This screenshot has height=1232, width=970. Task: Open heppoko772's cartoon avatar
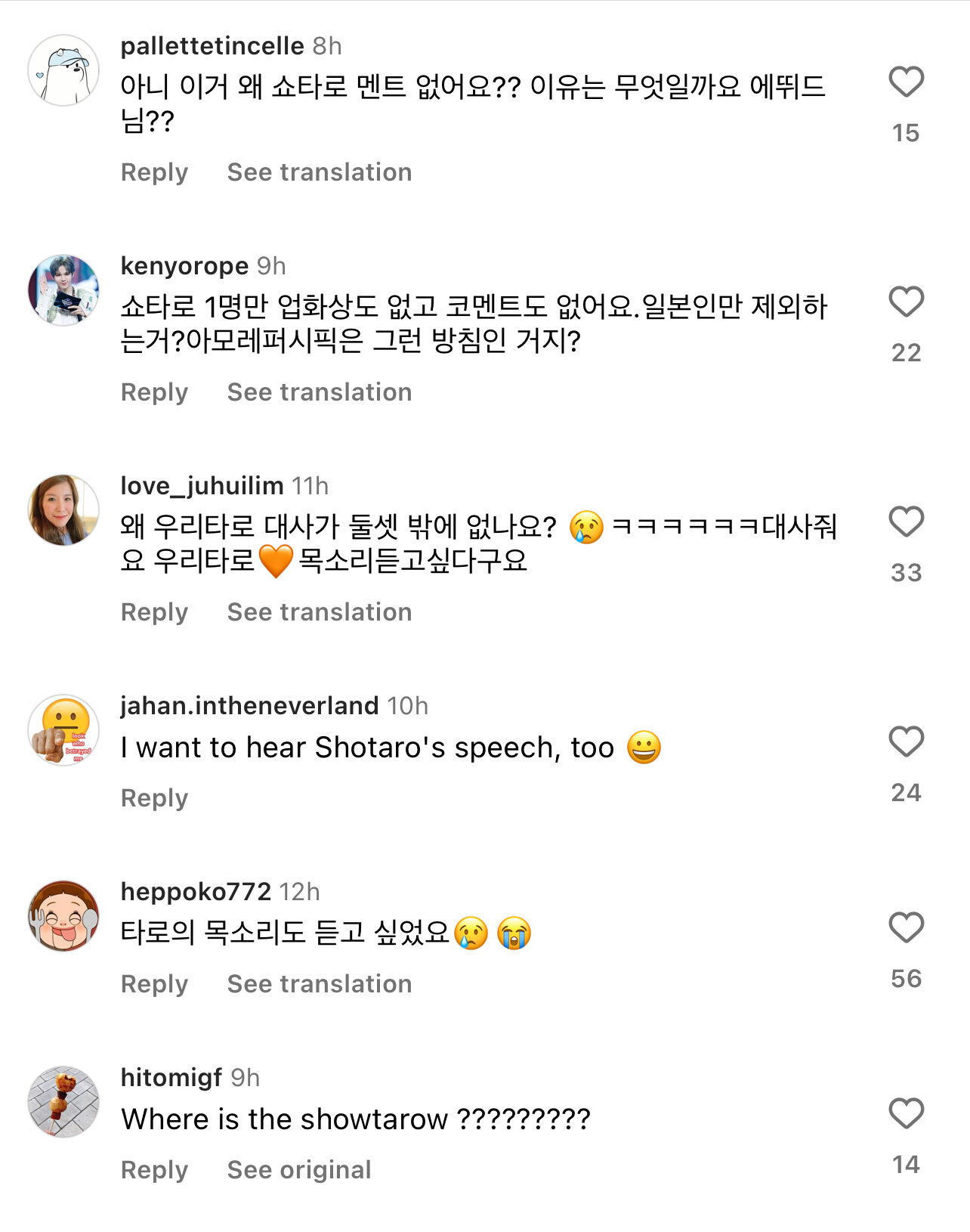[63, 916]
